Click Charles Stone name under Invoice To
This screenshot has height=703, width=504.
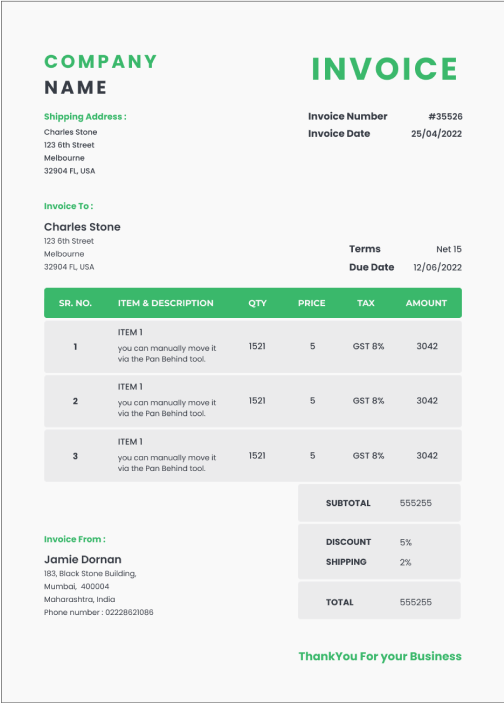pos(82,227)
